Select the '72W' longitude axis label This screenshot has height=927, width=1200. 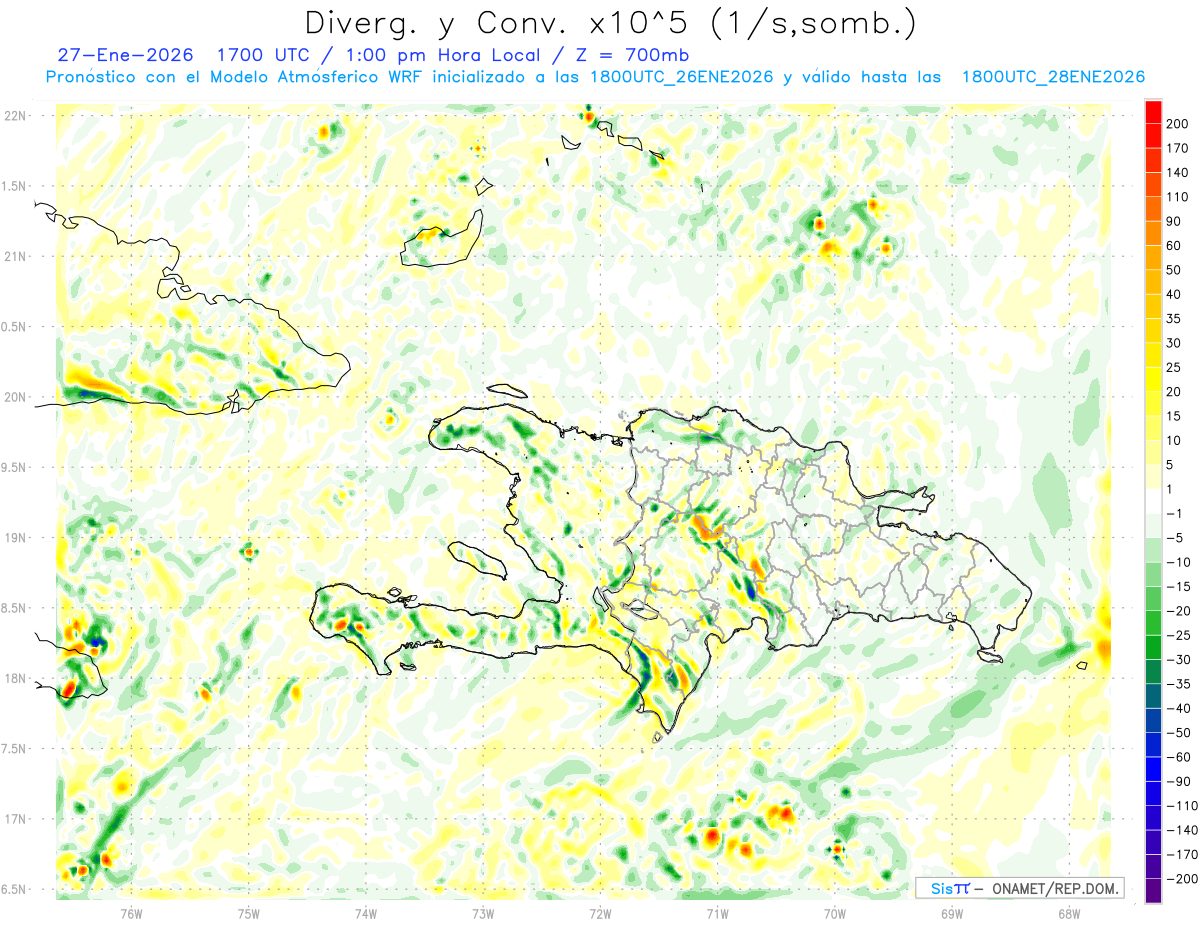600,911
